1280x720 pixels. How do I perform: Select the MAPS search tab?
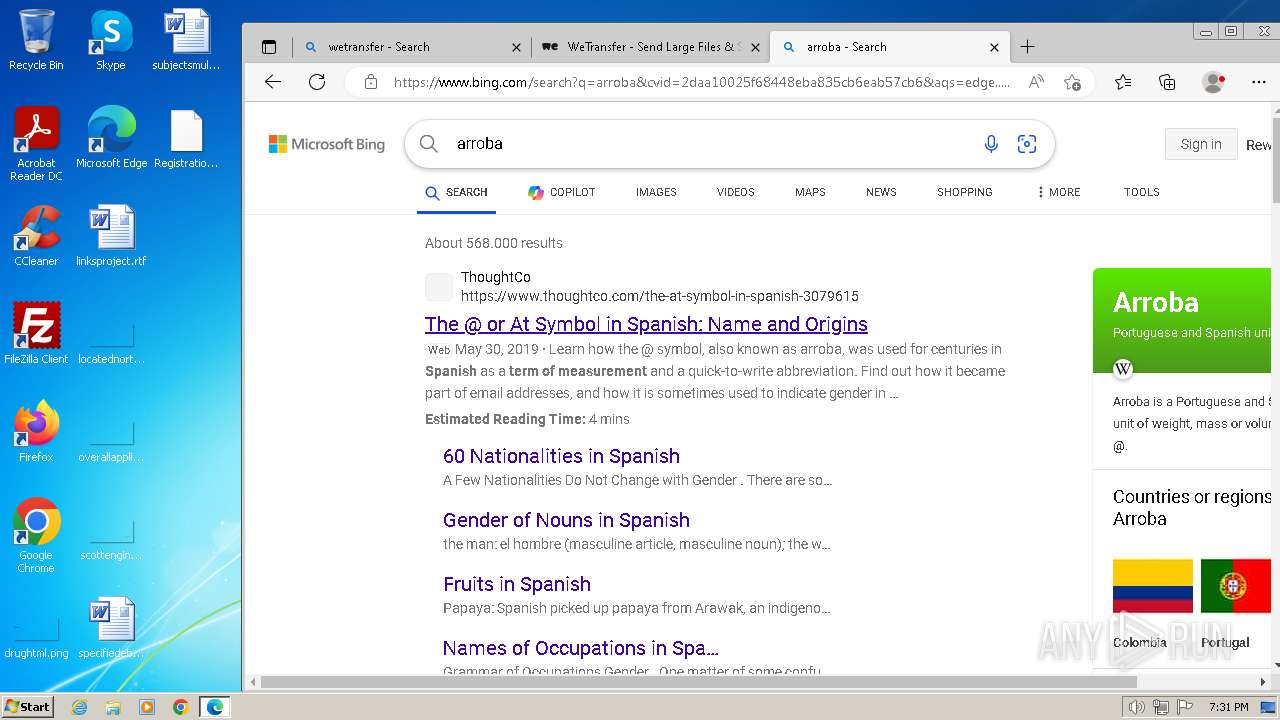810,192
